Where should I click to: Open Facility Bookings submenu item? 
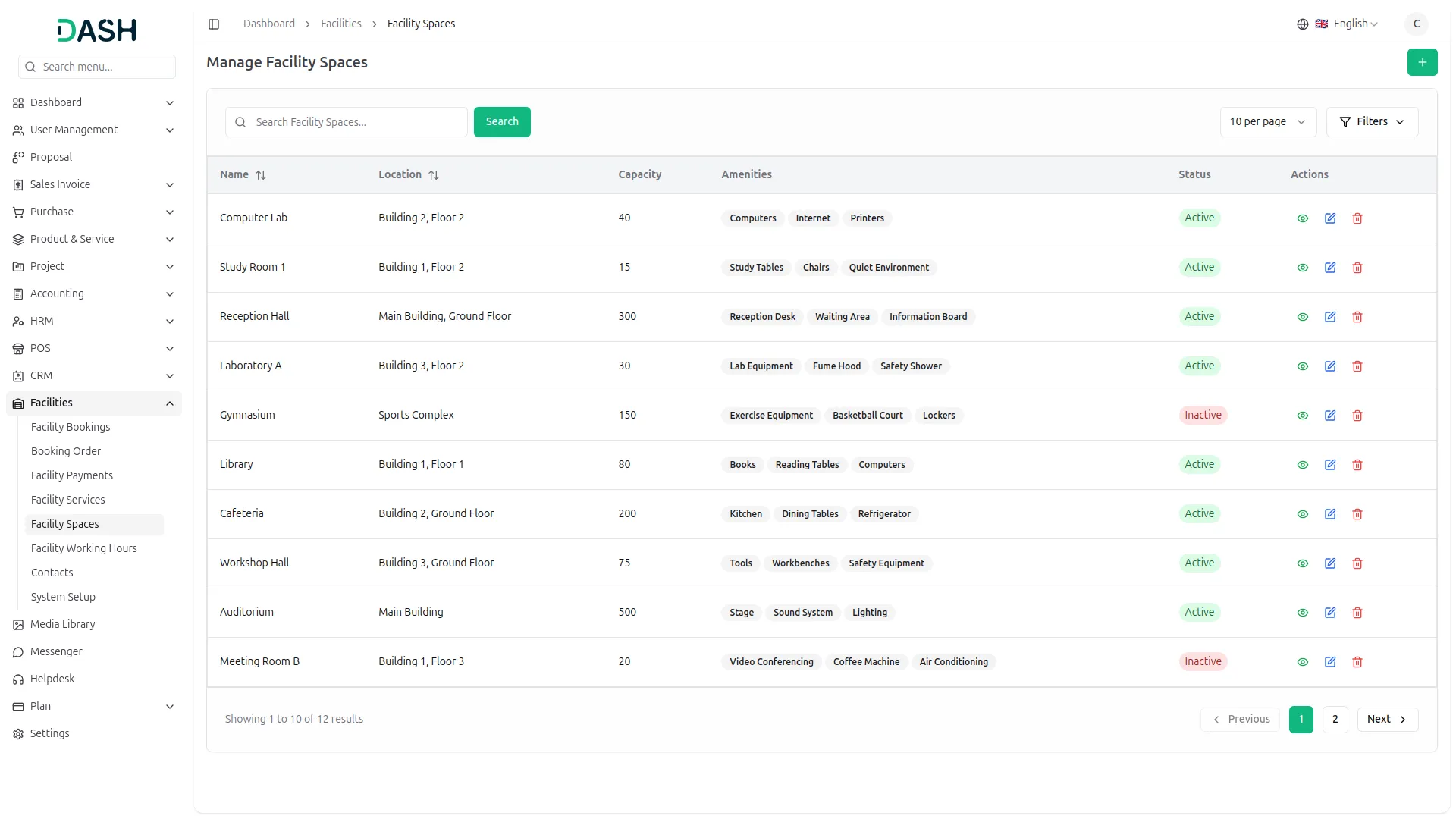[71, 427]
